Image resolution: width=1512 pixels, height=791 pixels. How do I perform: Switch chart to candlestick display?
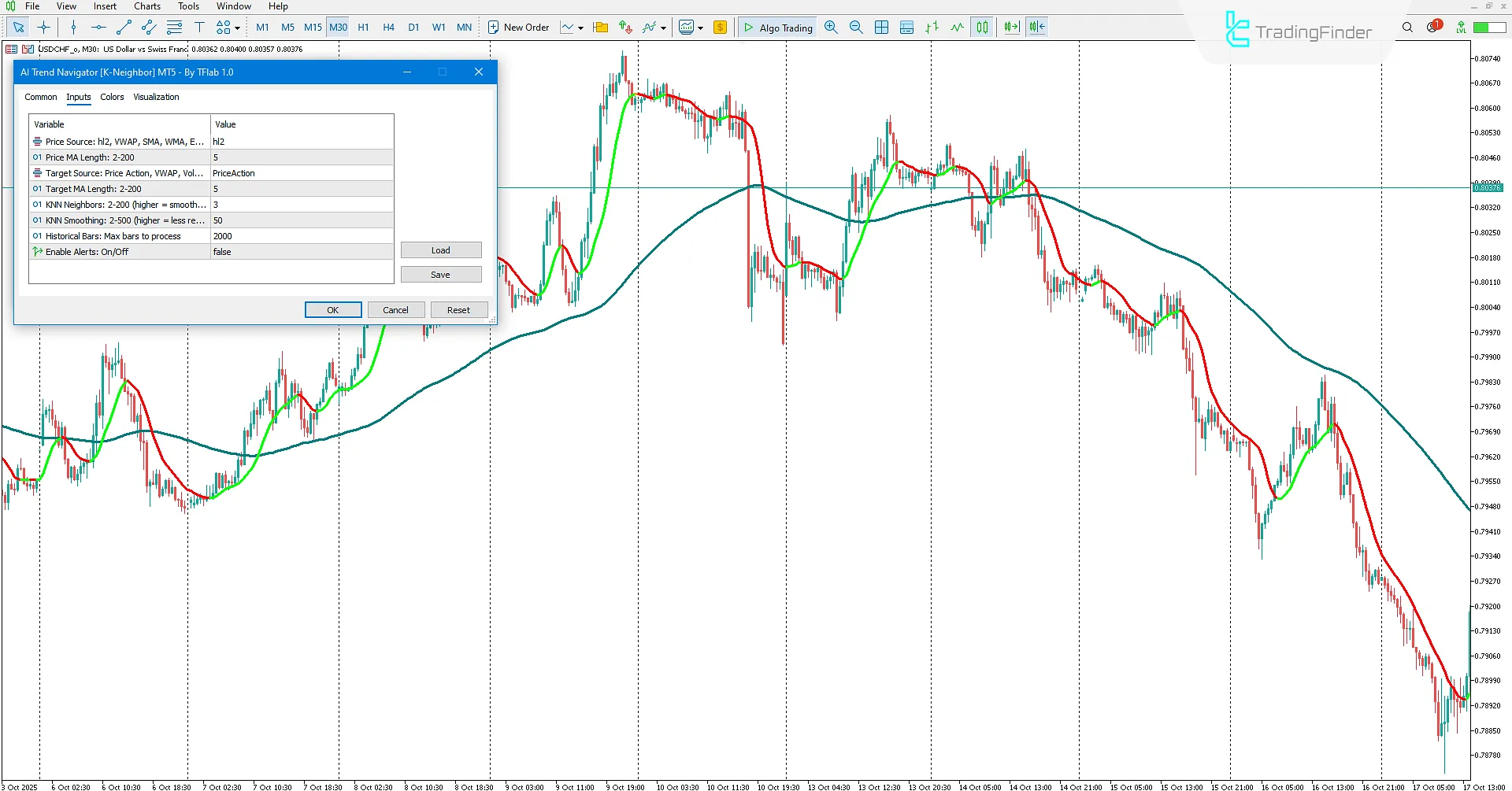(x=982, y=27)
